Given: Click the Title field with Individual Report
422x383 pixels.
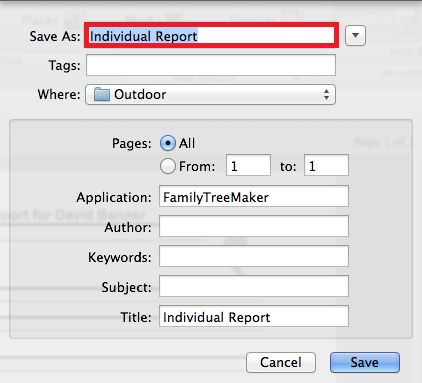Looking at the screenshot, I should click(x=254, y=316).
